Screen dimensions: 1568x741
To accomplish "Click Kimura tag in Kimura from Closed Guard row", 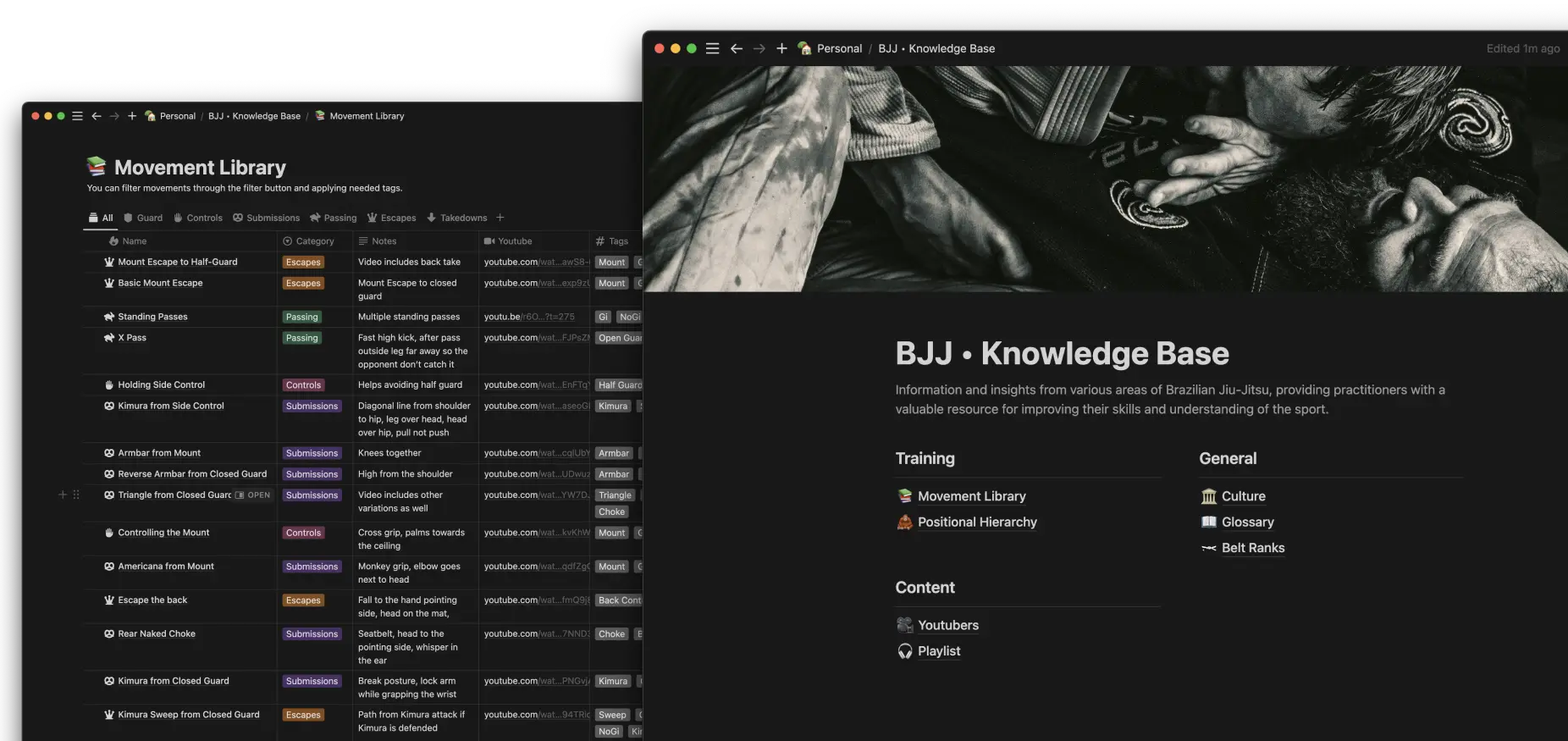I will point(613,681).
